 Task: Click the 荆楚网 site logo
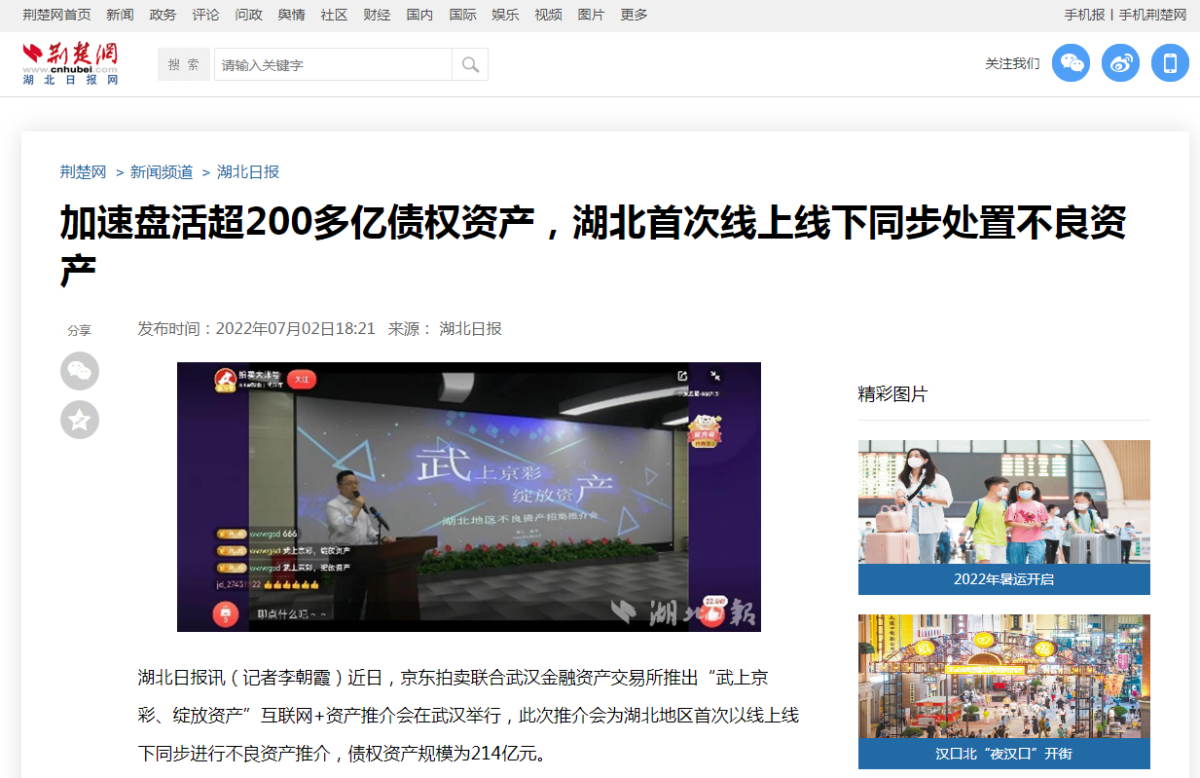(x=70, y=62)
